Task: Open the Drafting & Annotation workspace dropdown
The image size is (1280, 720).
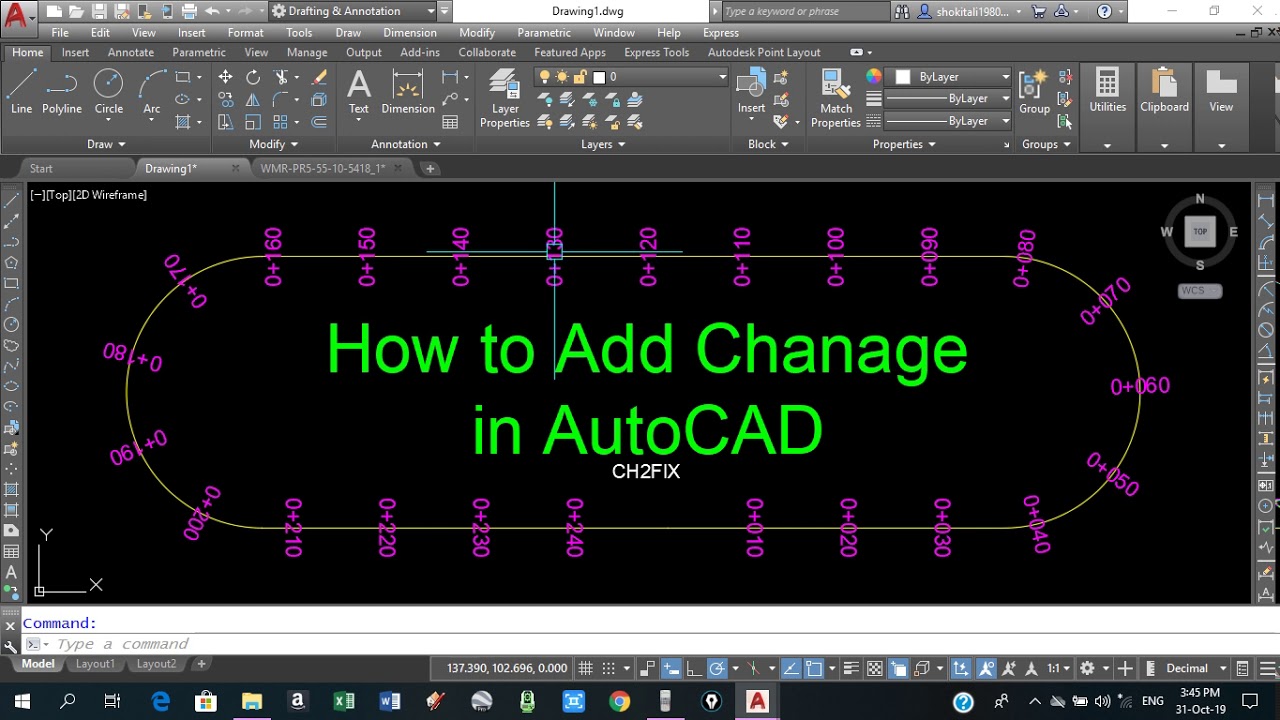Action: coord(354,11)
